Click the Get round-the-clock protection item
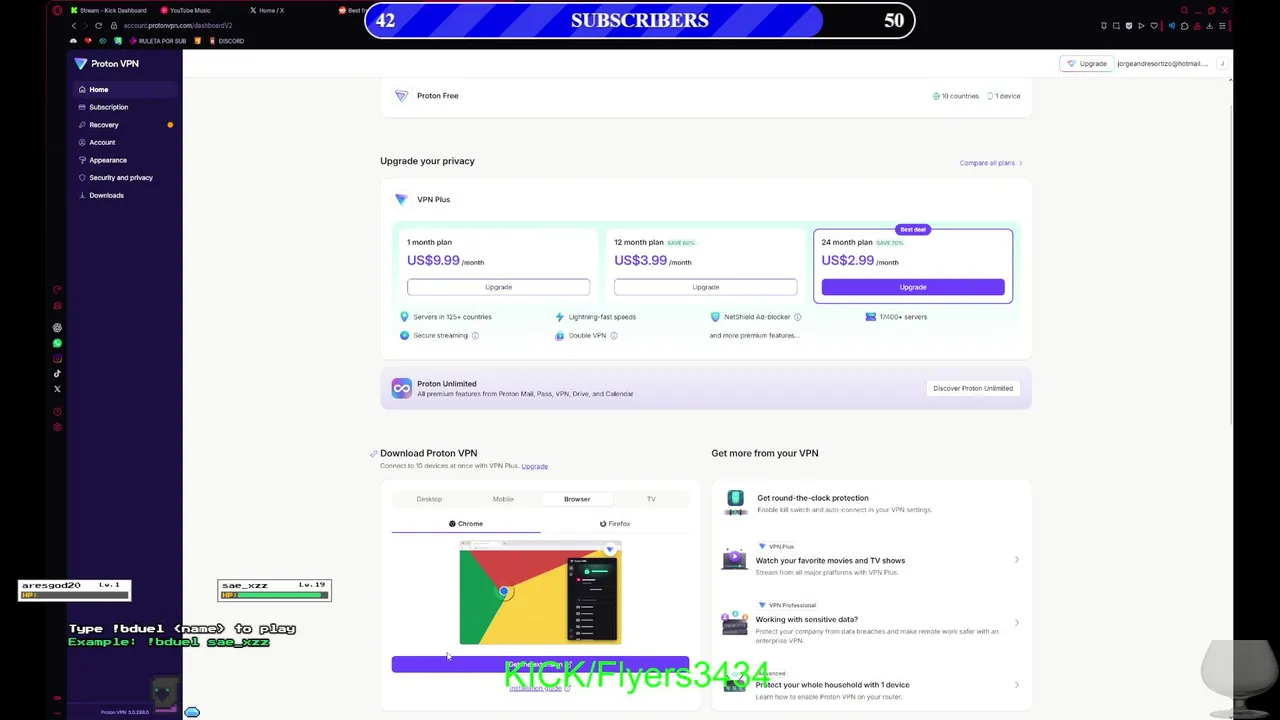Screen dimensions: 1280x720 (x=871, y=503)
